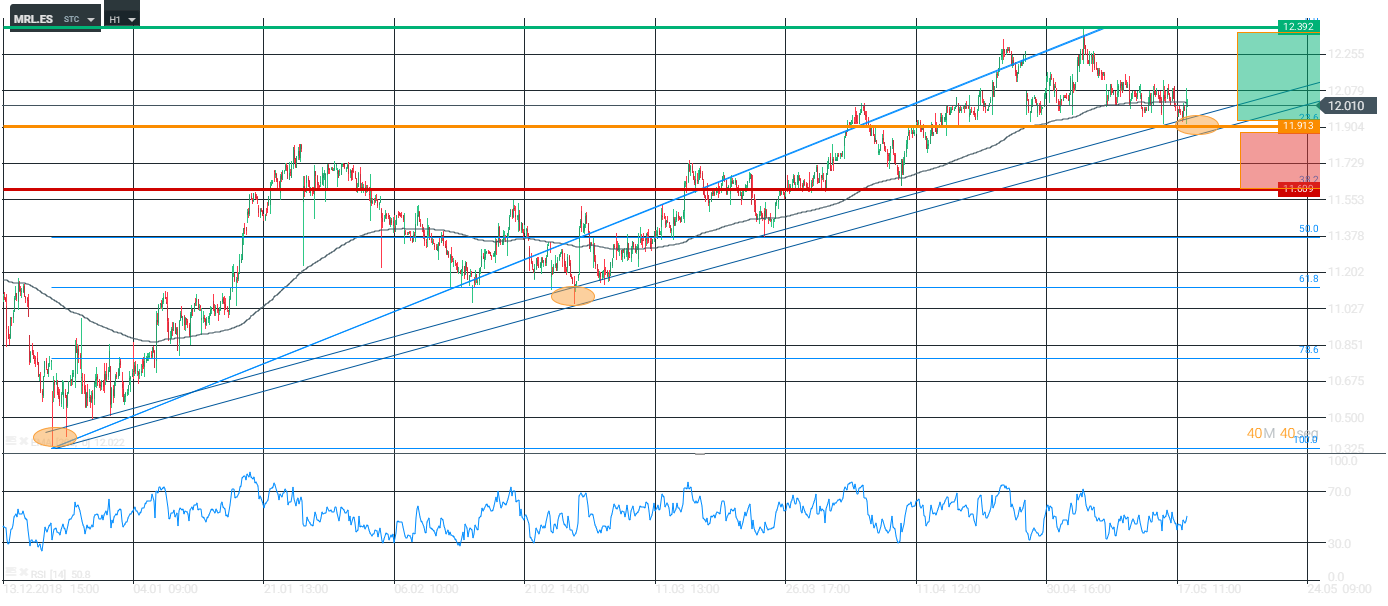
Task: Click the 21.02 14:00 time axis label
Action: 557,589
